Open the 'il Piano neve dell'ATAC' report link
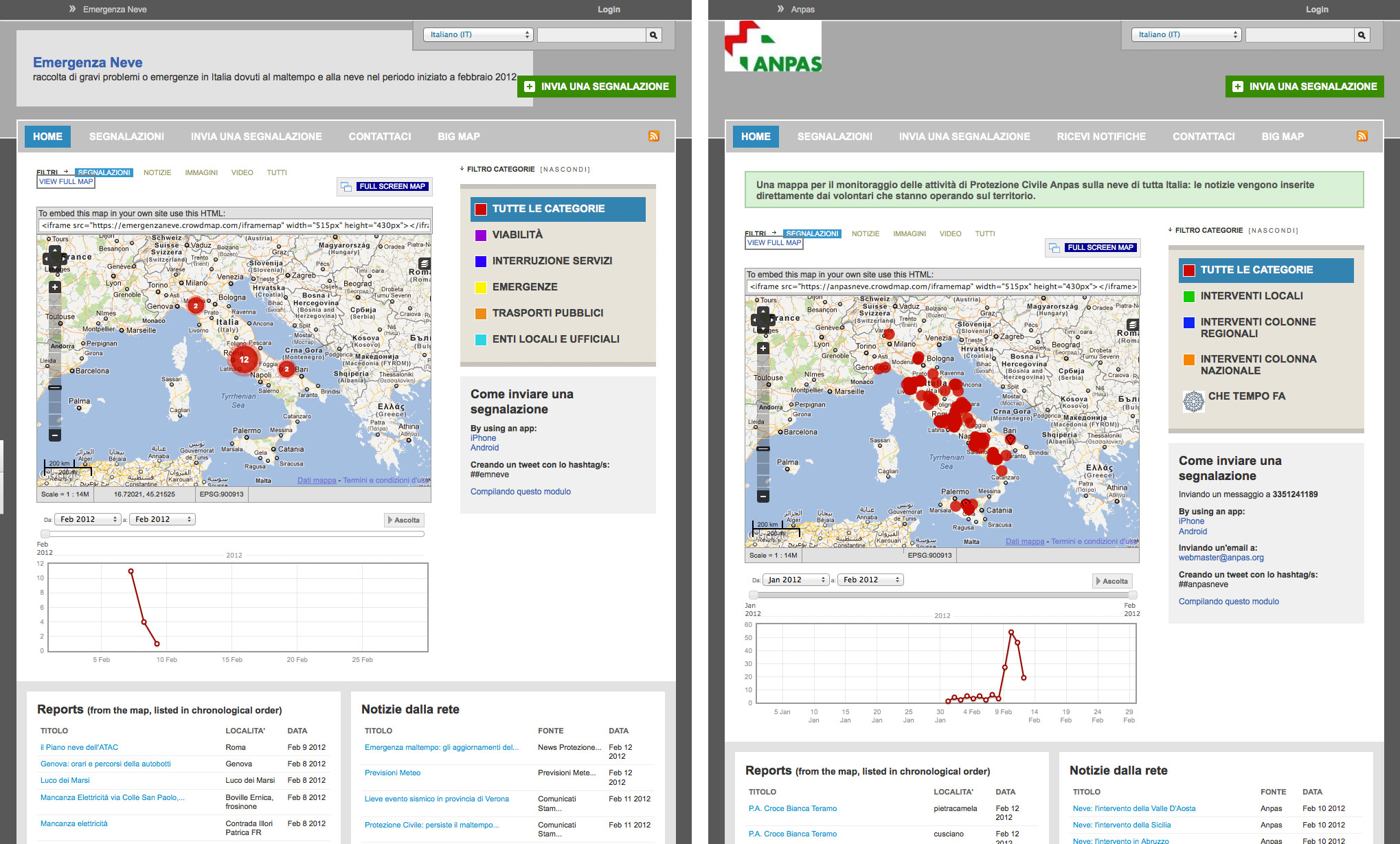This screenshot has height=844, width=1400. pyautogui.click(x=79, y=747)
